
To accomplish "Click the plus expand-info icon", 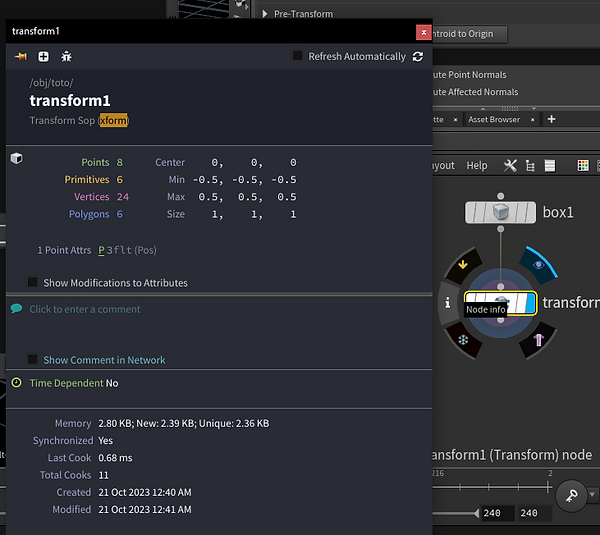I will pyautogui.click(x=43, y=57).
